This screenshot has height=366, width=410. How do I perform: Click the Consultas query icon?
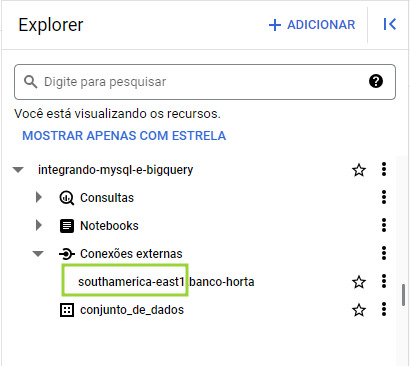tap(67, 198)
